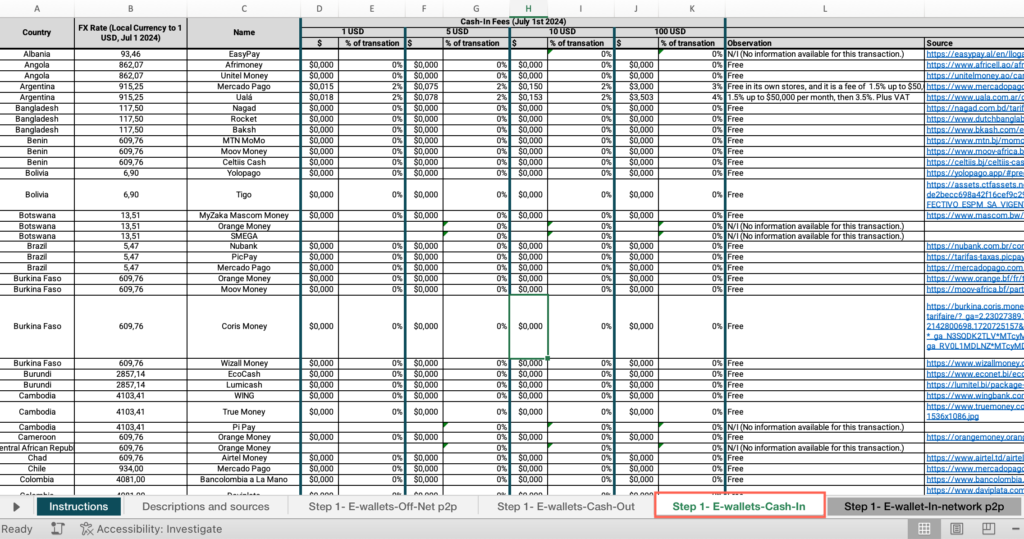Click the 10 USD header cell
The image size is (1024, 539).
(562, 31)
